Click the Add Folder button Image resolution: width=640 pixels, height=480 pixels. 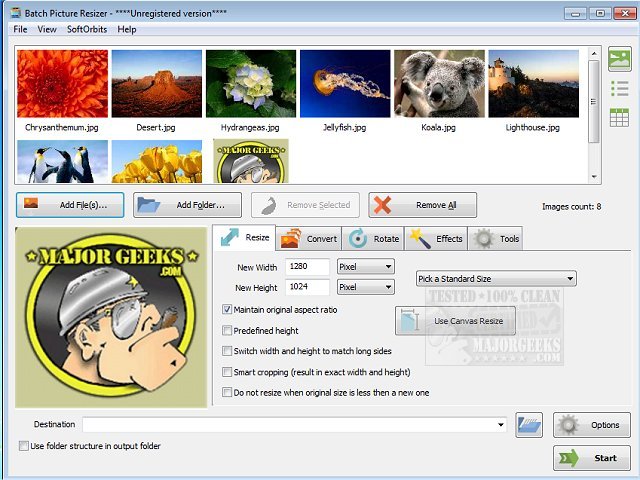tap(187, 205)
